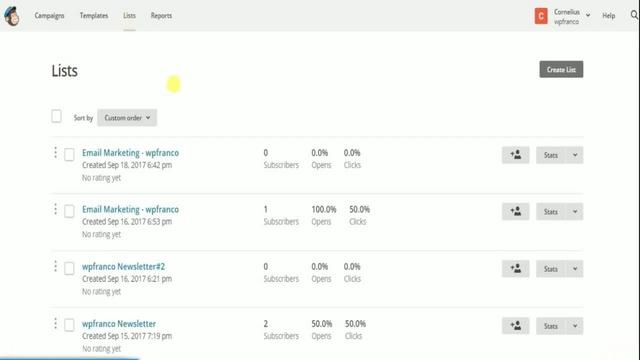Expand Stats arrow for Sep 15 Newsletter
This screenshot has width=640, height=360.
575,326
